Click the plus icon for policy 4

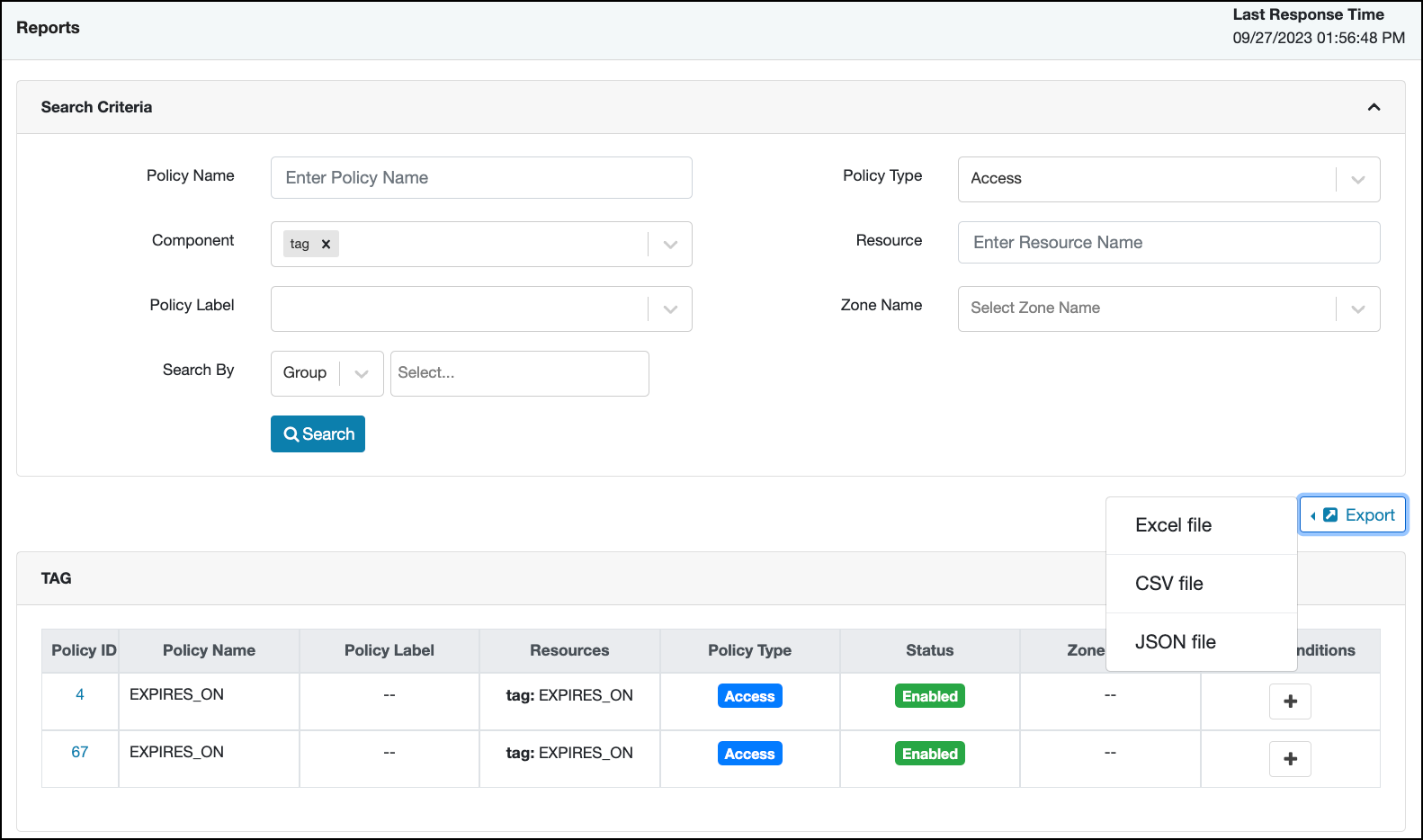point(1290,701)
